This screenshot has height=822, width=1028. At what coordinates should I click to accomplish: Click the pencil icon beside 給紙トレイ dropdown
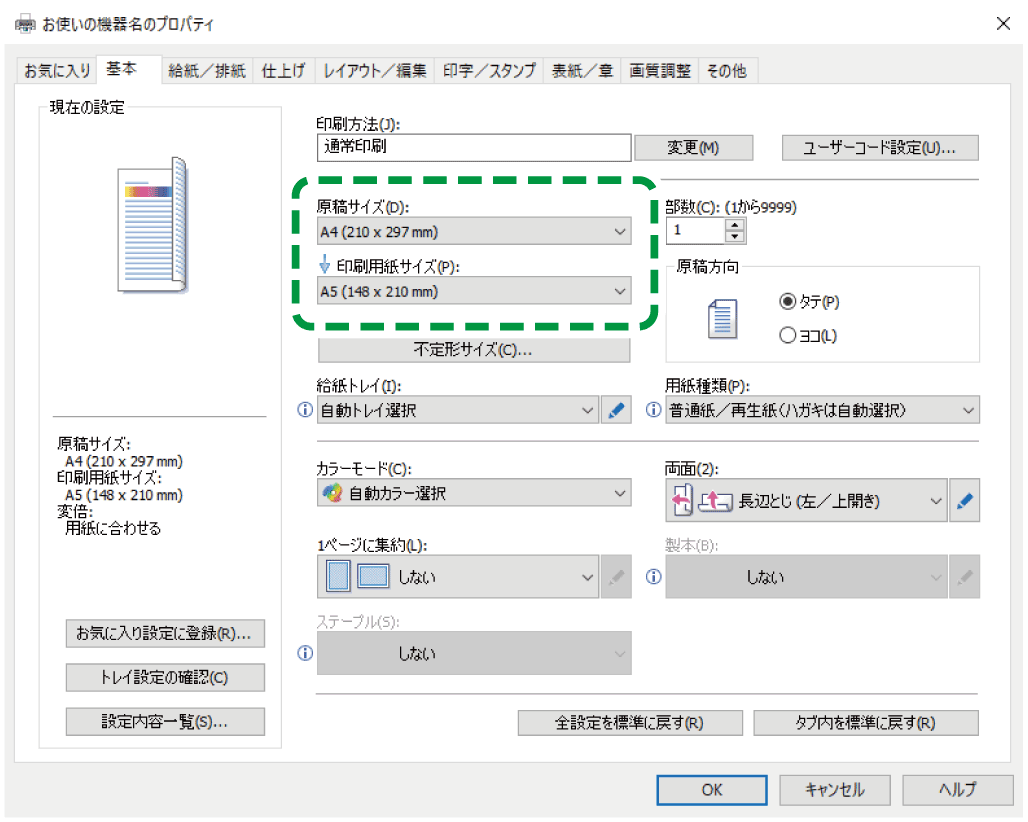617,410
